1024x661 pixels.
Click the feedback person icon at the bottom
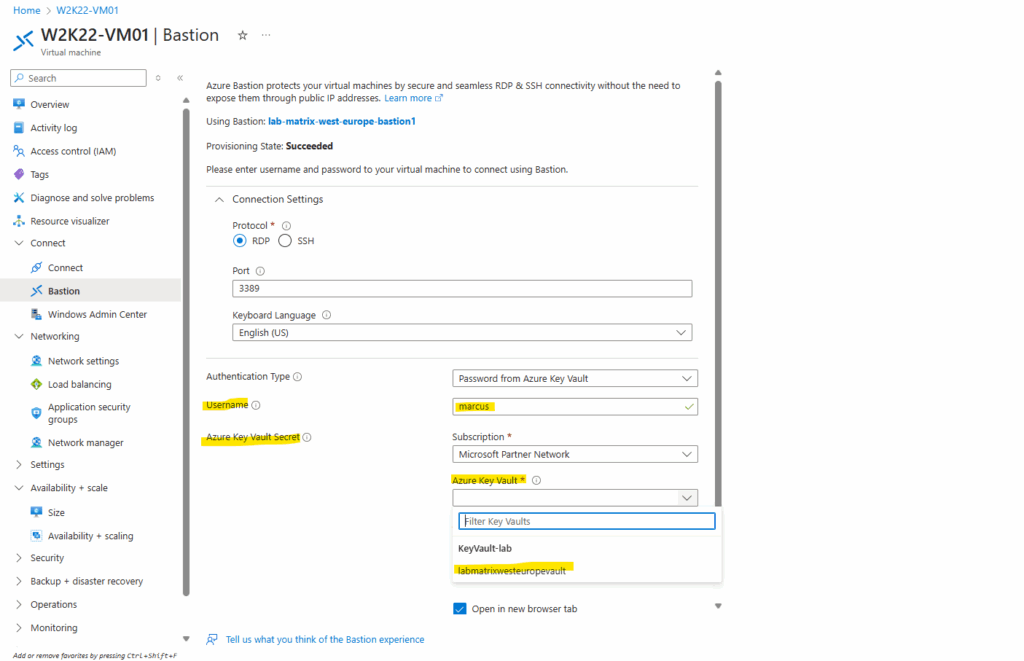click(212, 639)
